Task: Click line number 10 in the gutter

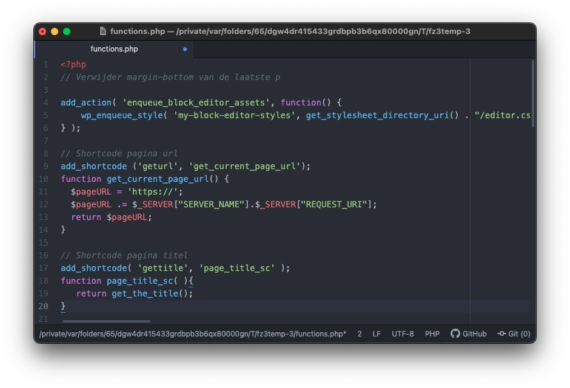Action: pyautogui.click(x=43, y=179)
